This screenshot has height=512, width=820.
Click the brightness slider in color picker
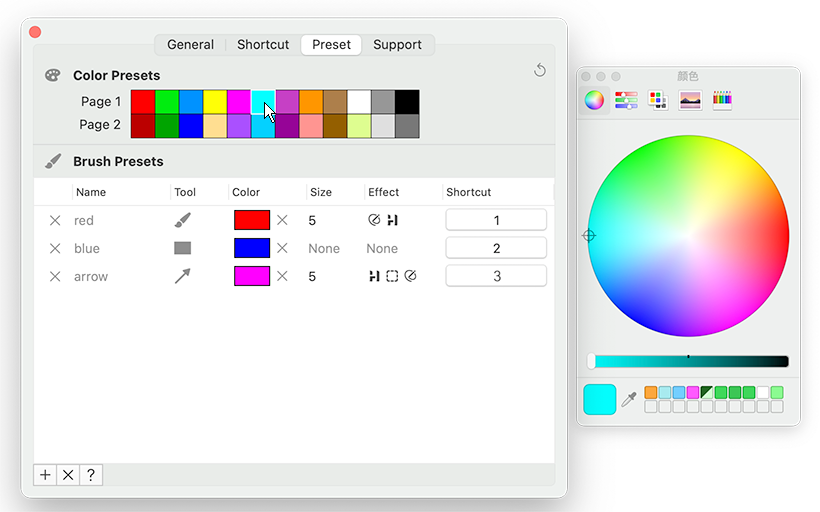click(689, 361)
